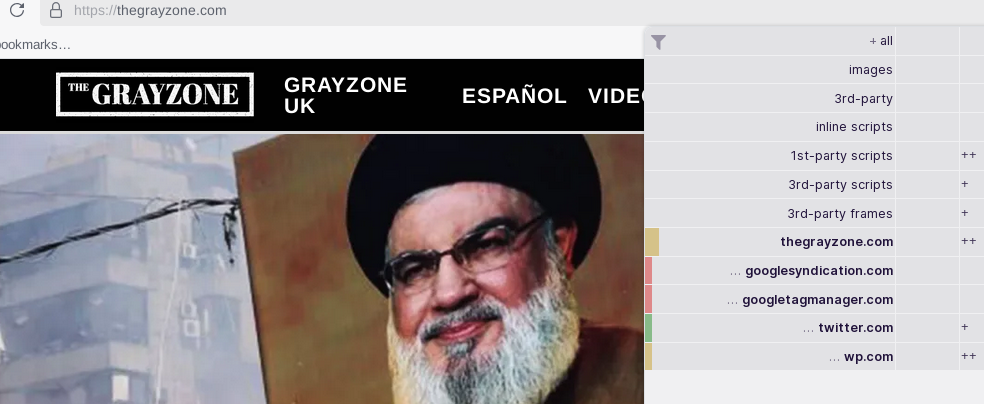Open the ESPAÑOL menu item

(515, 96)
